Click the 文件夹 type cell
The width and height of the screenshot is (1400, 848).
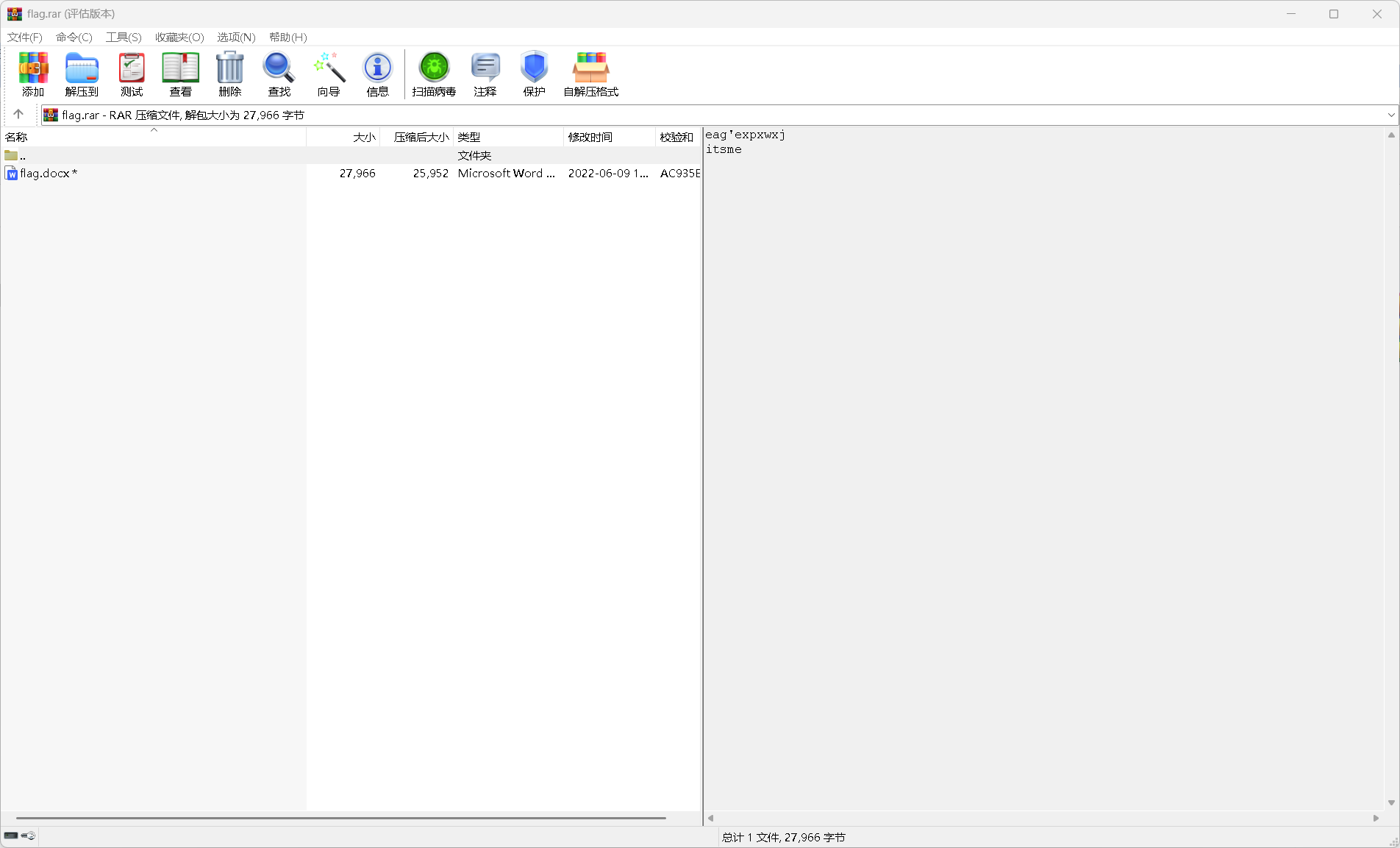[474, 155]
